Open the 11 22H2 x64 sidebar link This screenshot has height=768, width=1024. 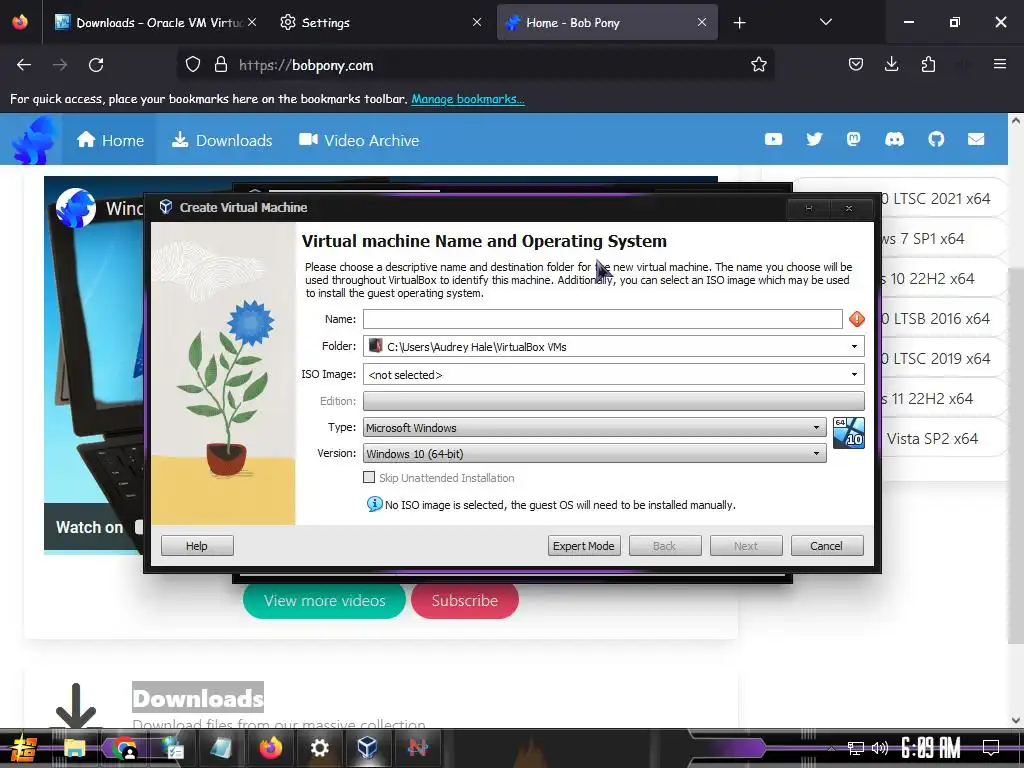(x=927, y=399)
